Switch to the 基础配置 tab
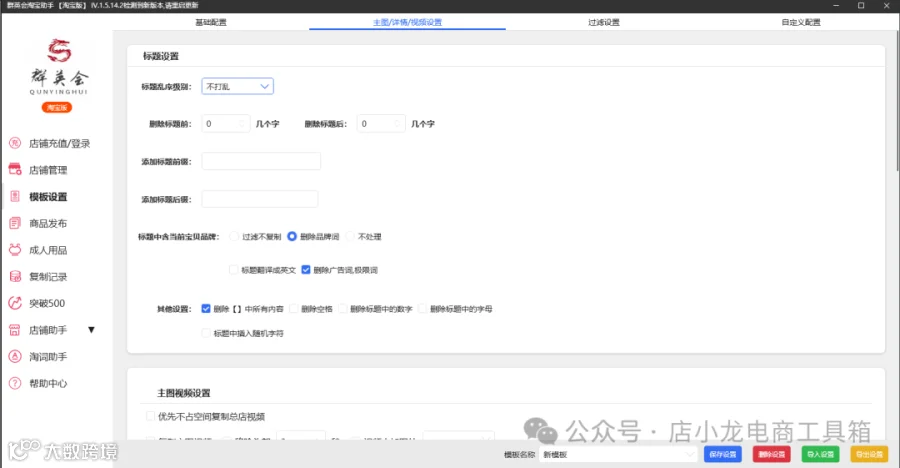Viewport: 900px width, 468px height. click(x=211, y=22)
